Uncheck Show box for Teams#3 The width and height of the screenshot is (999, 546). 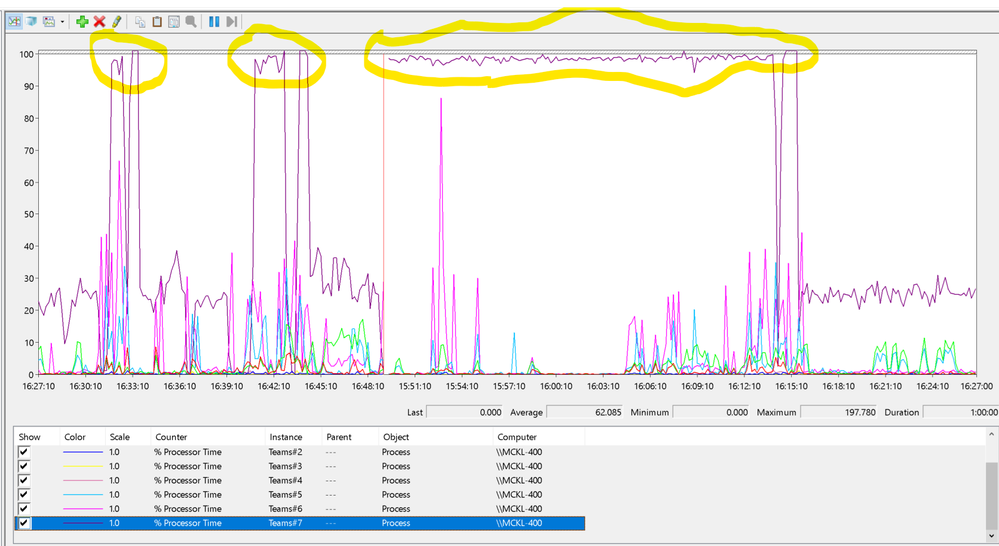24,466
